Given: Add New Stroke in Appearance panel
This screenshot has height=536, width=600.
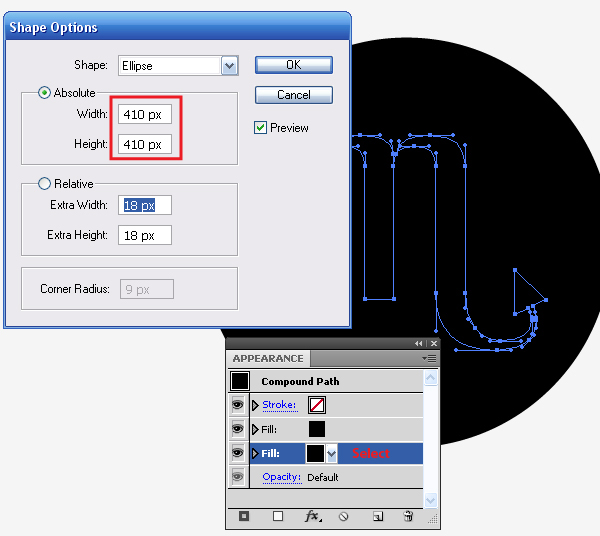Looking at the screenshot, I should pyautogui.click(x=244, y=516).
